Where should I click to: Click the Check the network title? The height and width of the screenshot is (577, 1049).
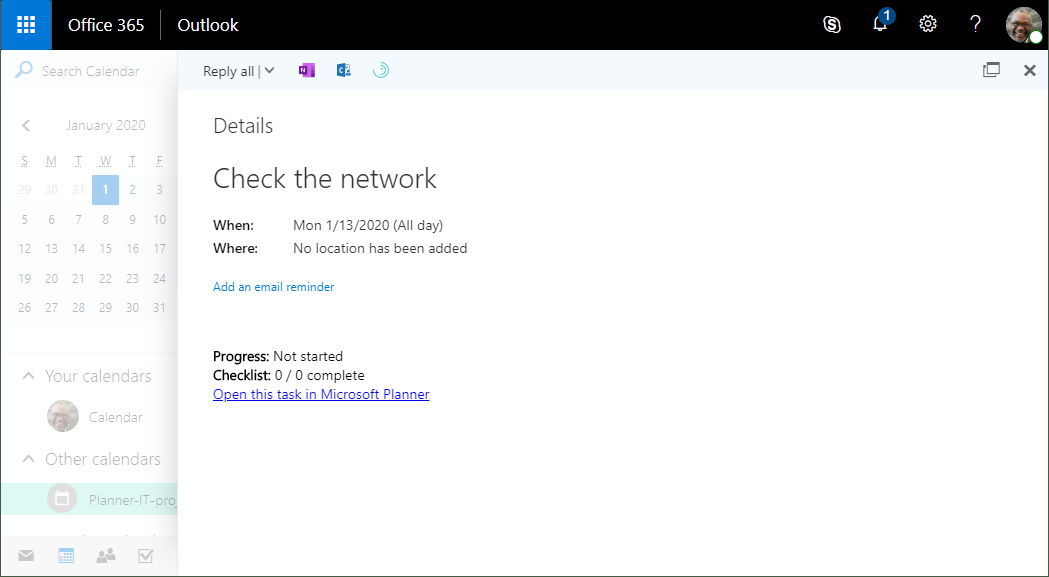pos(325,179)
